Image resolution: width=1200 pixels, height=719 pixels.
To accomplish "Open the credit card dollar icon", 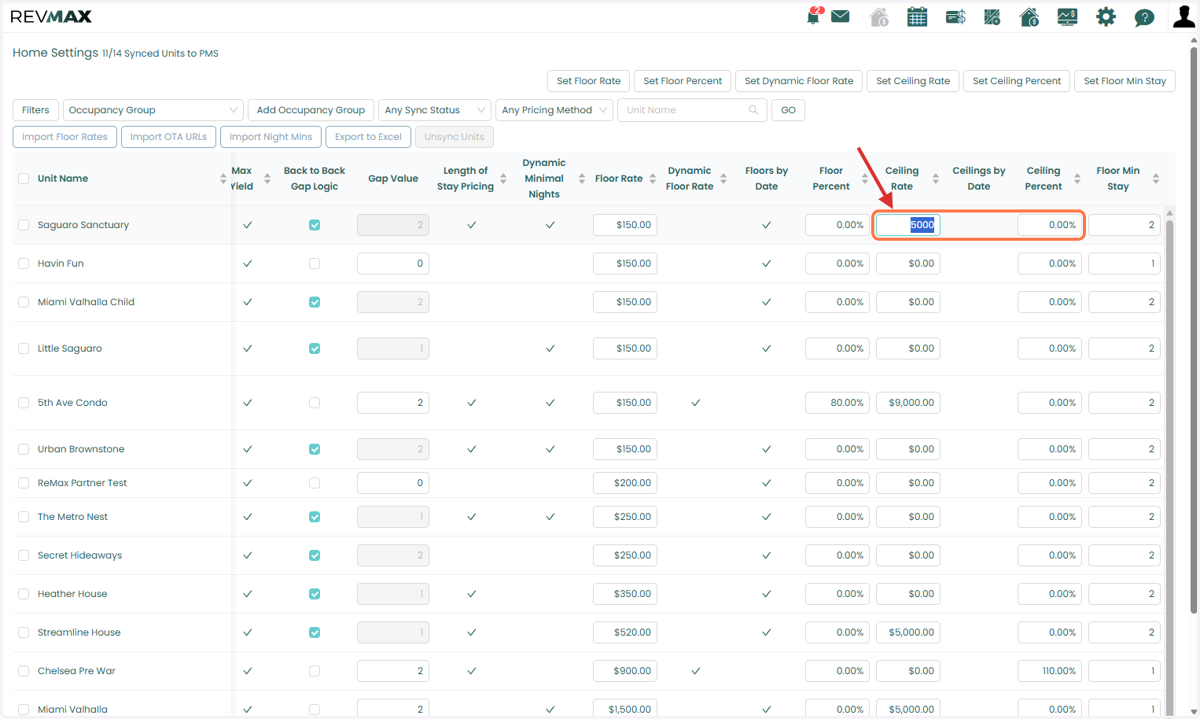I will [955, 17].
